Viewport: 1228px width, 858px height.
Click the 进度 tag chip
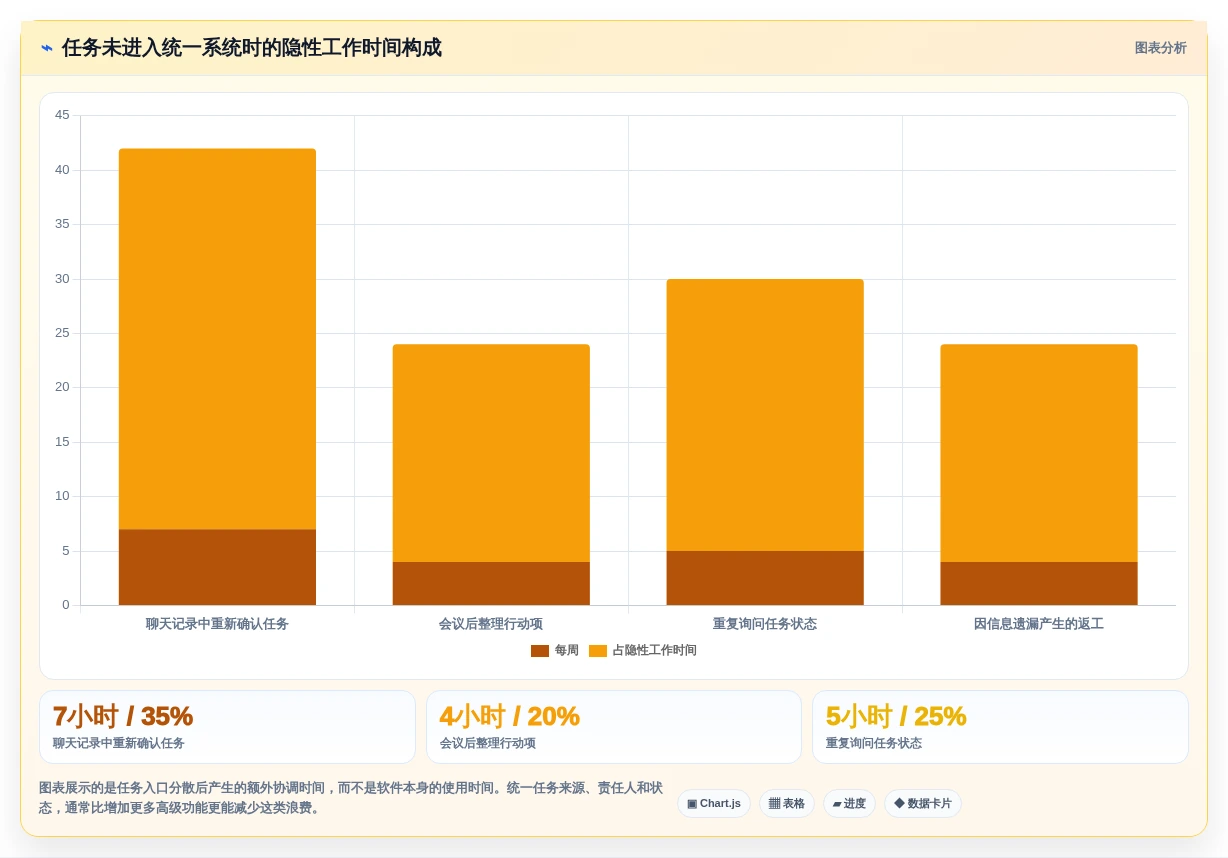849,803
